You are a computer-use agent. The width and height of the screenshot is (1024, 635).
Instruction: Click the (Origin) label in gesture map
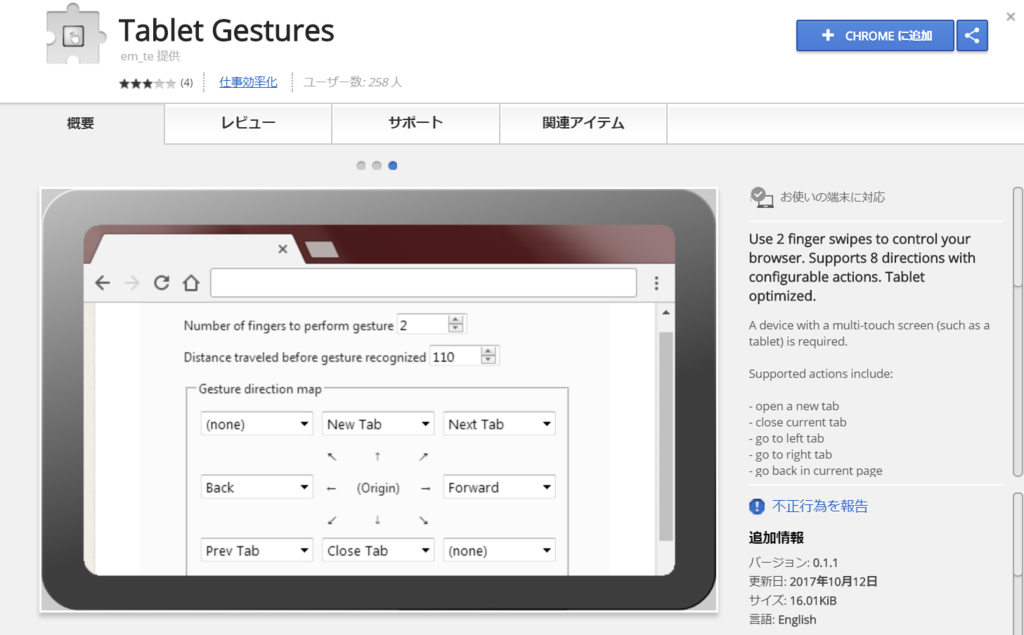click(378, 488)
